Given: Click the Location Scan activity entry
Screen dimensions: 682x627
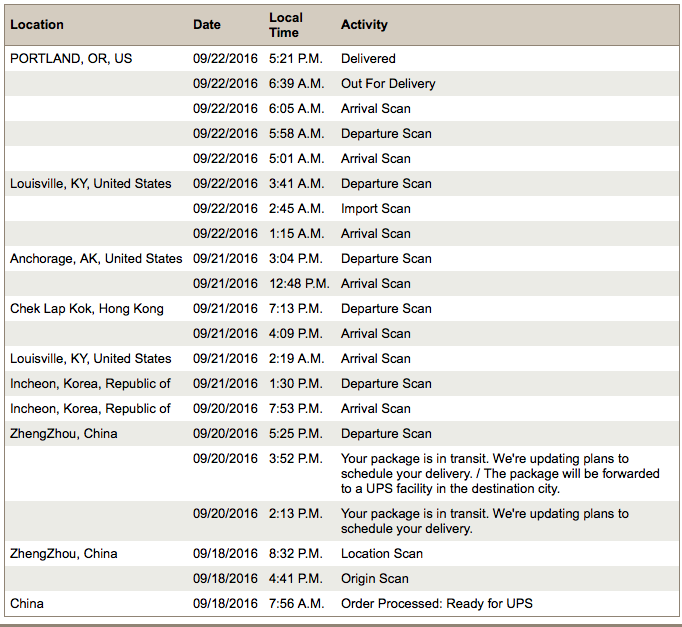Looking at the screenshot, I should point(381,554).
